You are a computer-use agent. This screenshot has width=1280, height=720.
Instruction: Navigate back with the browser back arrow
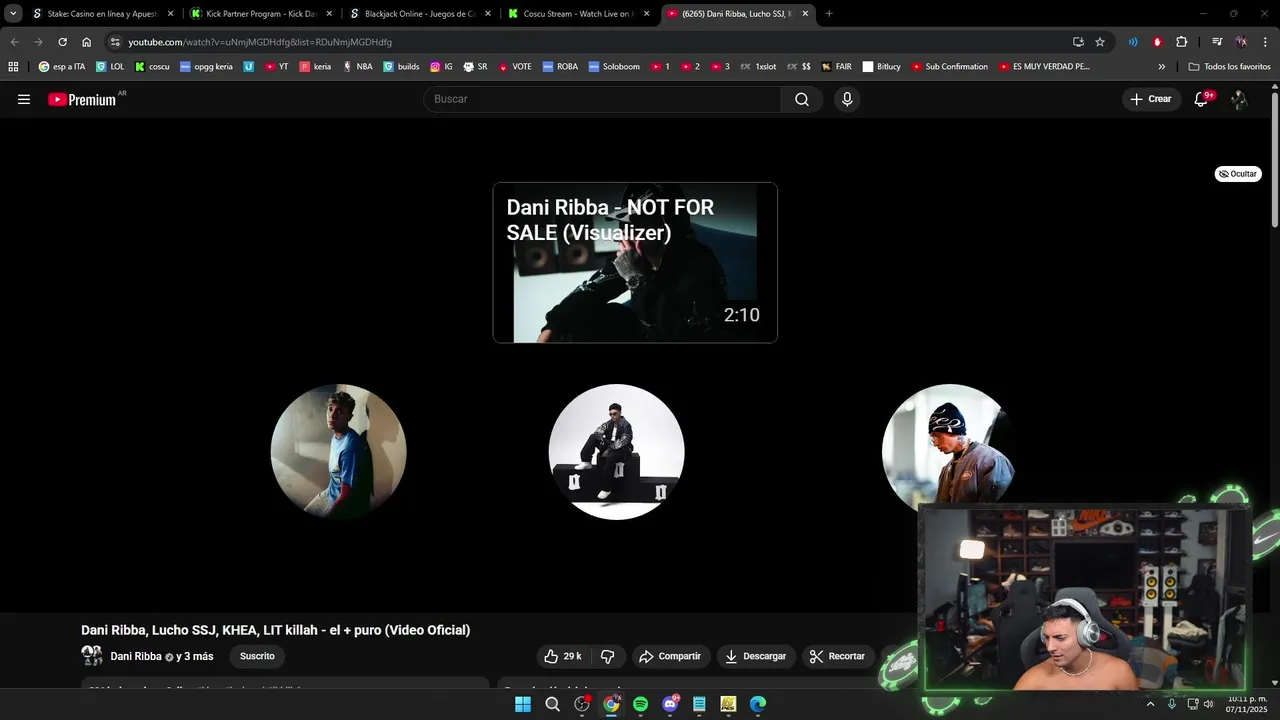pos(14,42)
